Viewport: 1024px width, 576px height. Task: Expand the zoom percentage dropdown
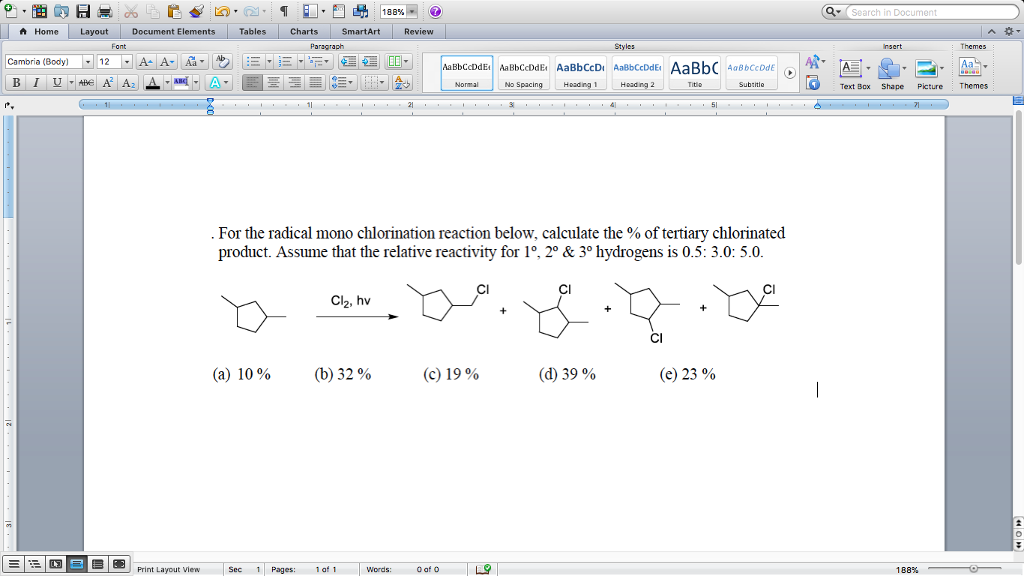coord(412,12)
